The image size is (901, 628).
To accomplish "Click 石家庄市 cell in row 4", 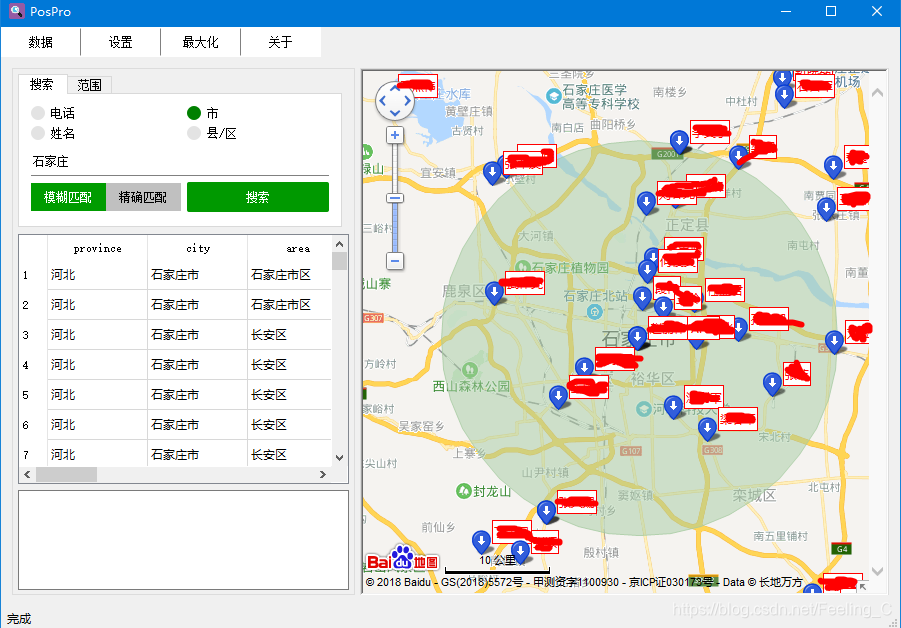I will click(x=198, y=365).
